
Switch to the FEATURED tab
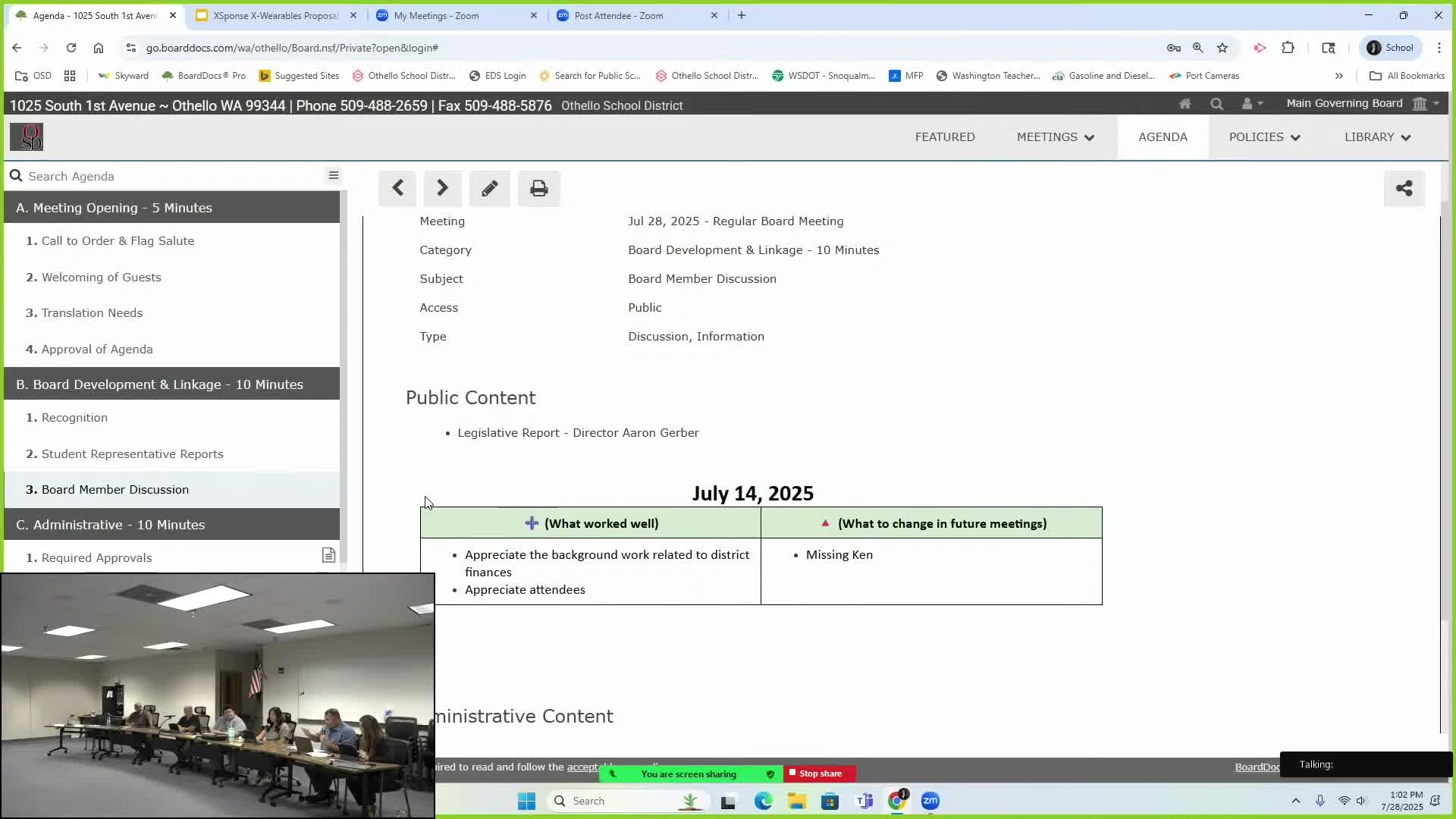click(x=944, y=137)
